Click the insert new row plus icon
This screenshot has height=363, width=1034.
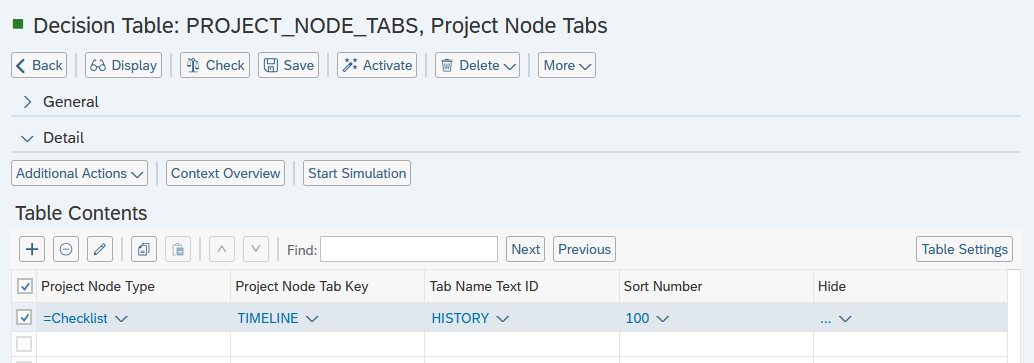(32, 249)
